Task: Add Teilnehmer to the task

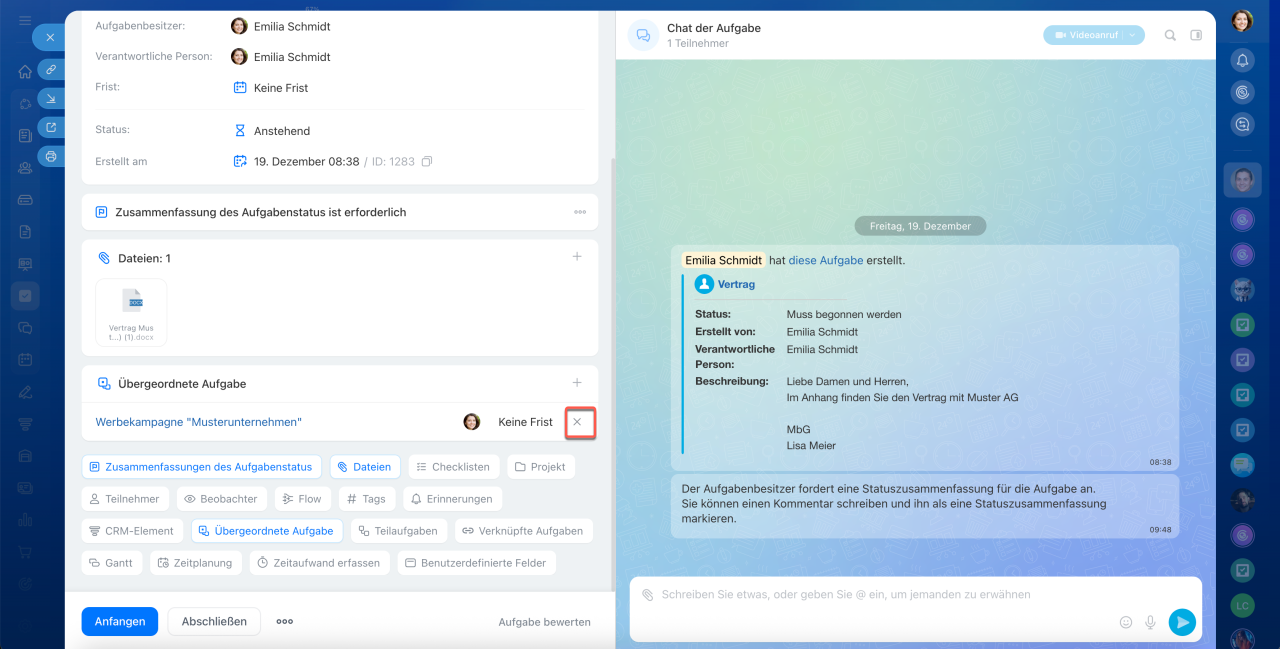Action: pyautogui.click(x=125, y=499)
